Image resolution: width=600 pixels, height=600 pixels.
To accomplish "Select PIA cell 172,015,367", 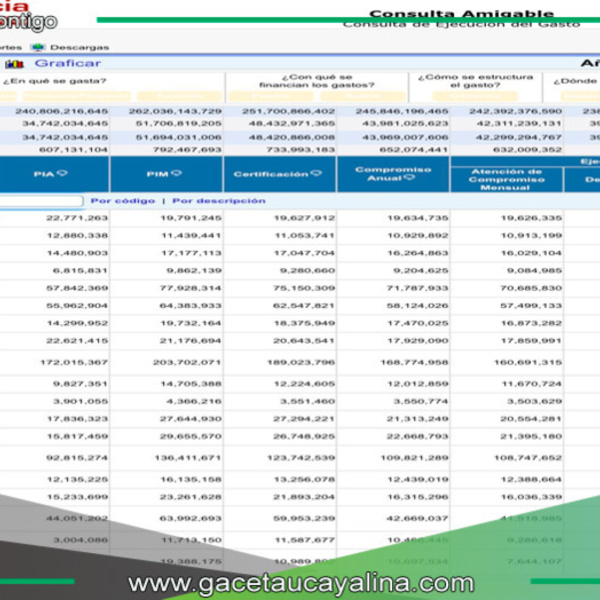I will click(x=74, y=362).
